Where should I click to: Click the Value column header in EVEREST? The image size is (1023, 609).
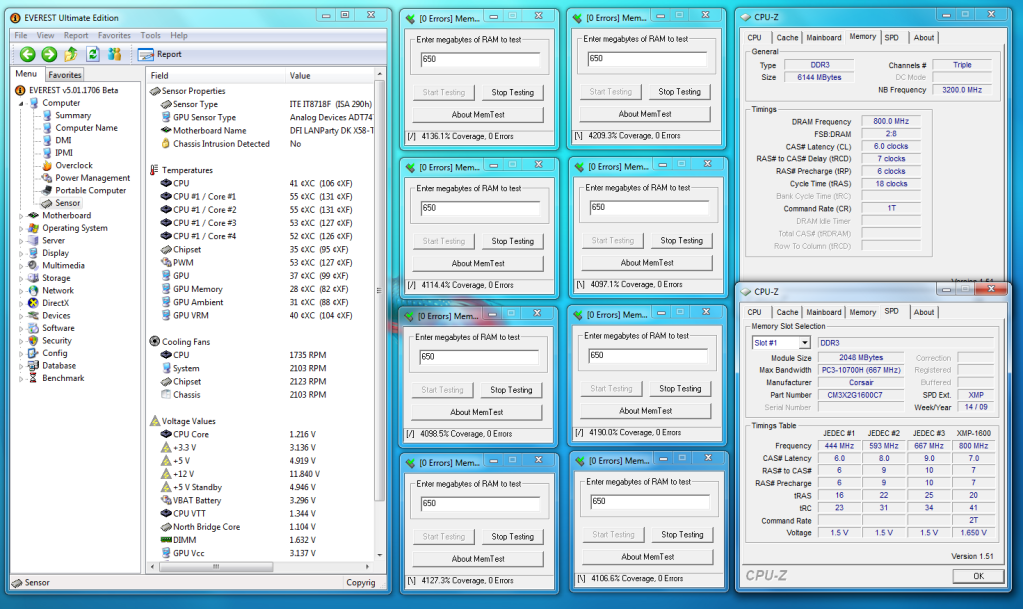[330, 76]
